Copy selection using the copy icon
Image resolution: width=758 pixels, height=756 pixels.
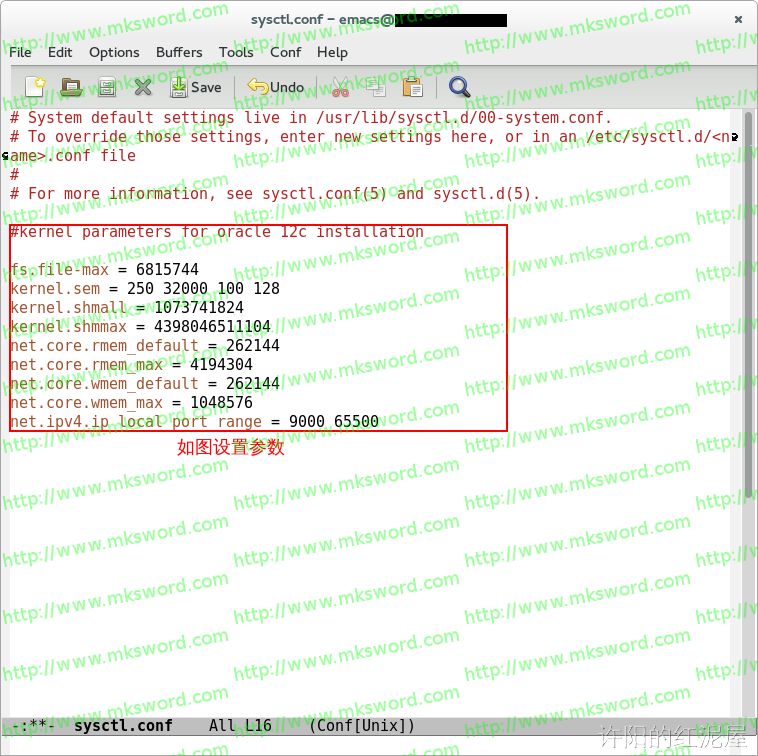pos(376,87)
